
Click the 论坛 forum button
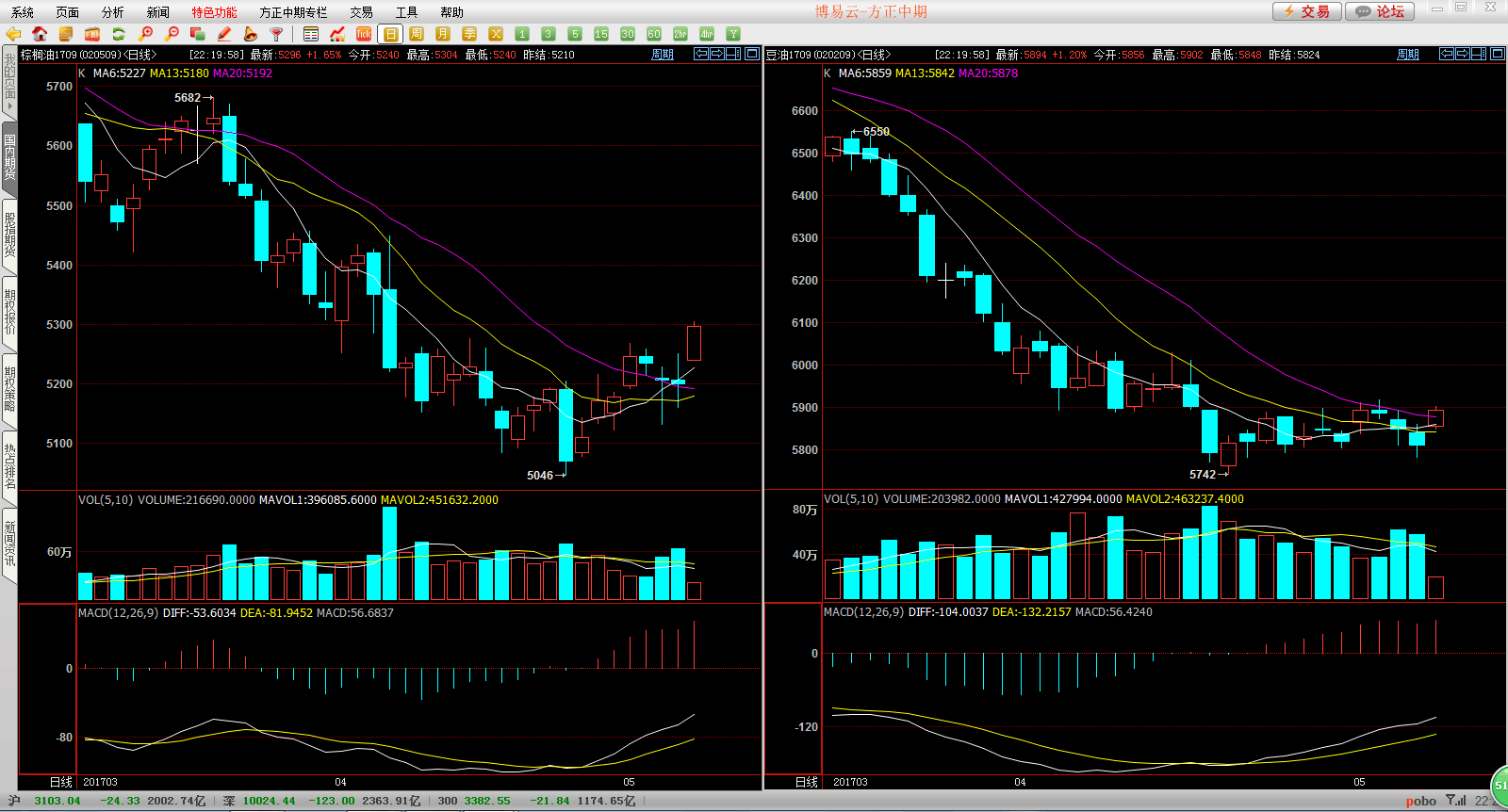(x=1381, y=11)
